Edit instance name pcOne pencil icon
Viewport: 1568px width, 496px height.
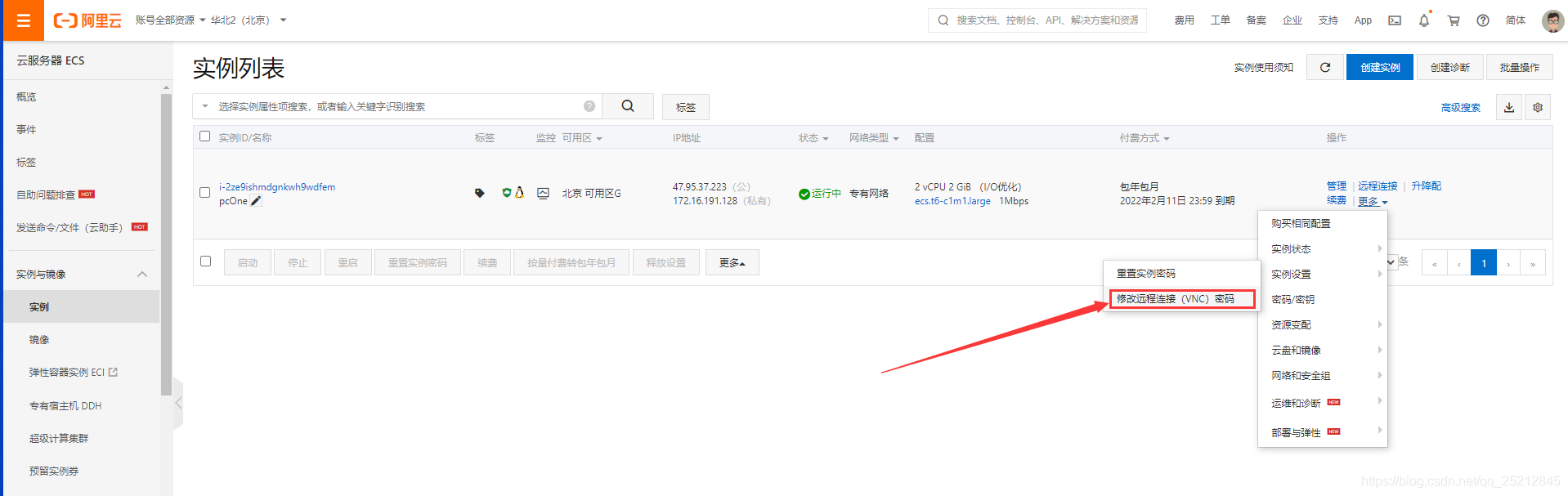pyautogui.click(x=256, y=201)
